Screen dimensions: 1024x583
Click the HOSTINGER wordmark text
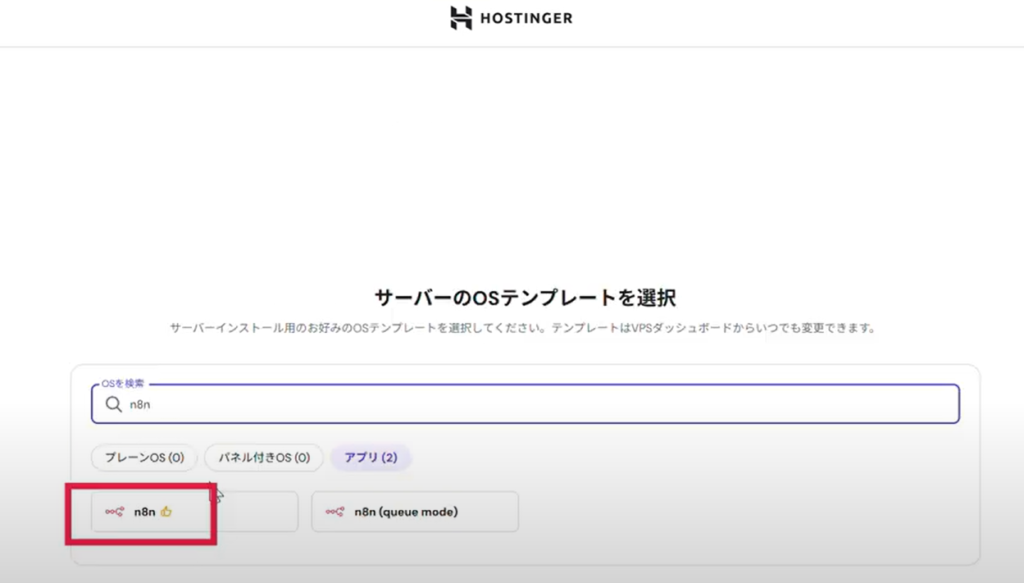526,18
